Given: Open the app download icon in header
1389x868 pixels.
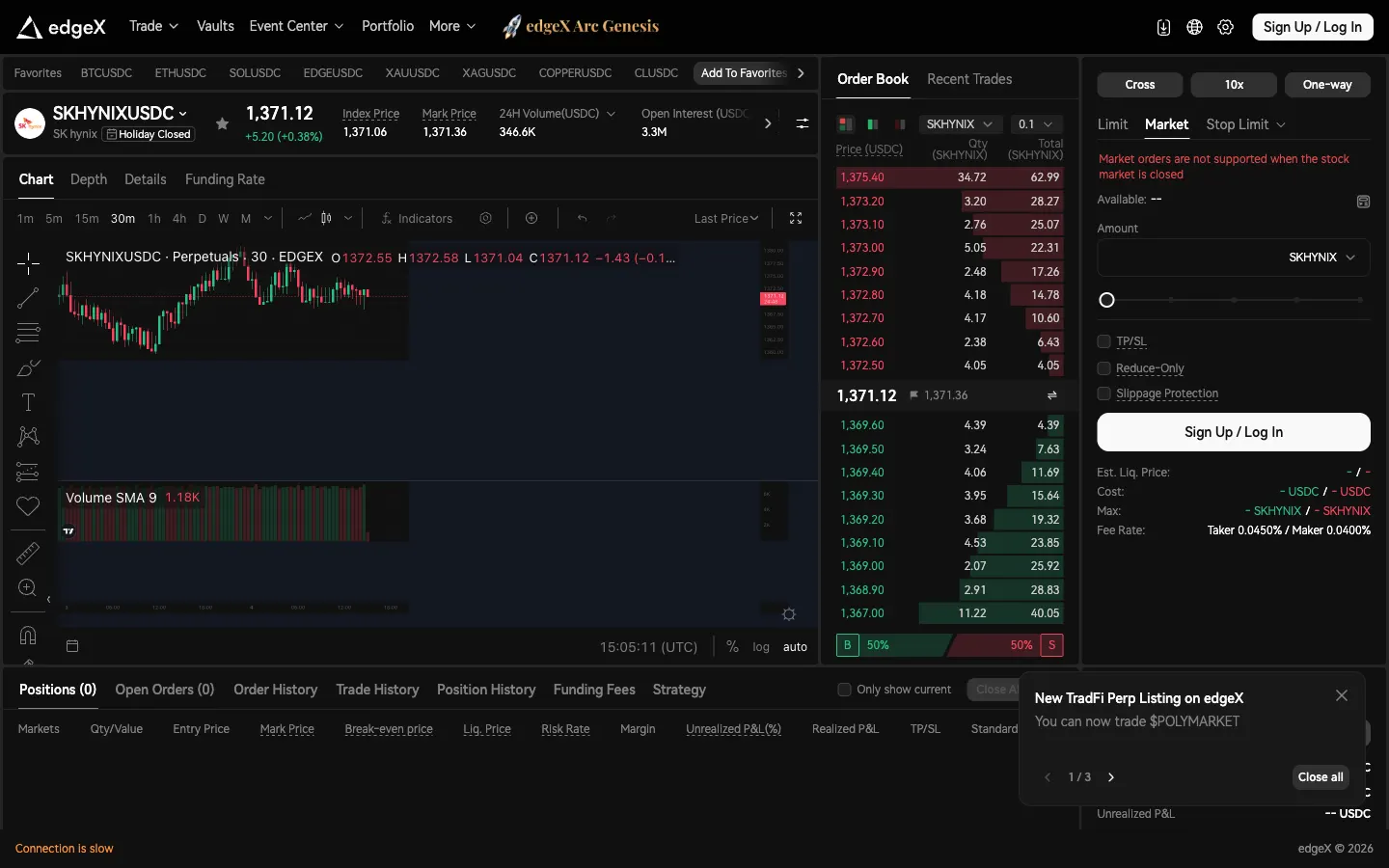Looking at the screenshot, I should (1163, 27).
